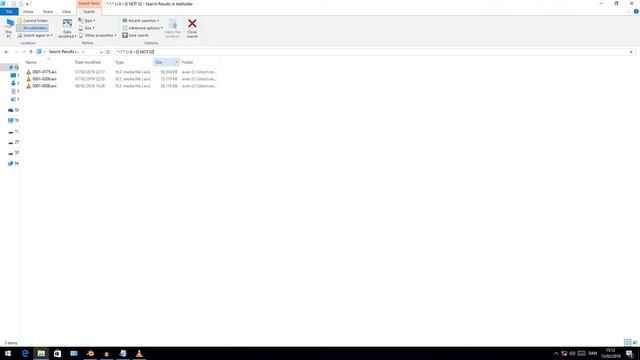Click the Close search red X
The image size is (640, 360).
192,28
